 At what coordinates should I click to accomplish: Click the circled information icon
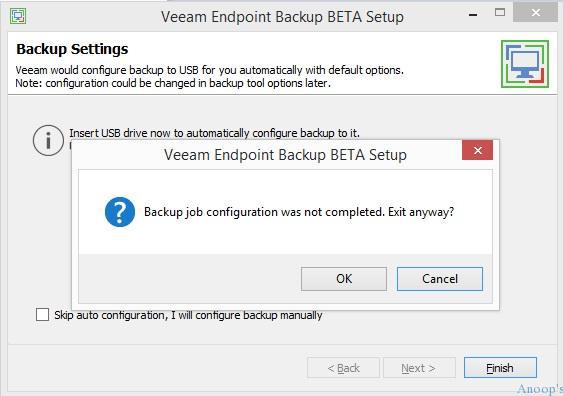tap(48, 140)
